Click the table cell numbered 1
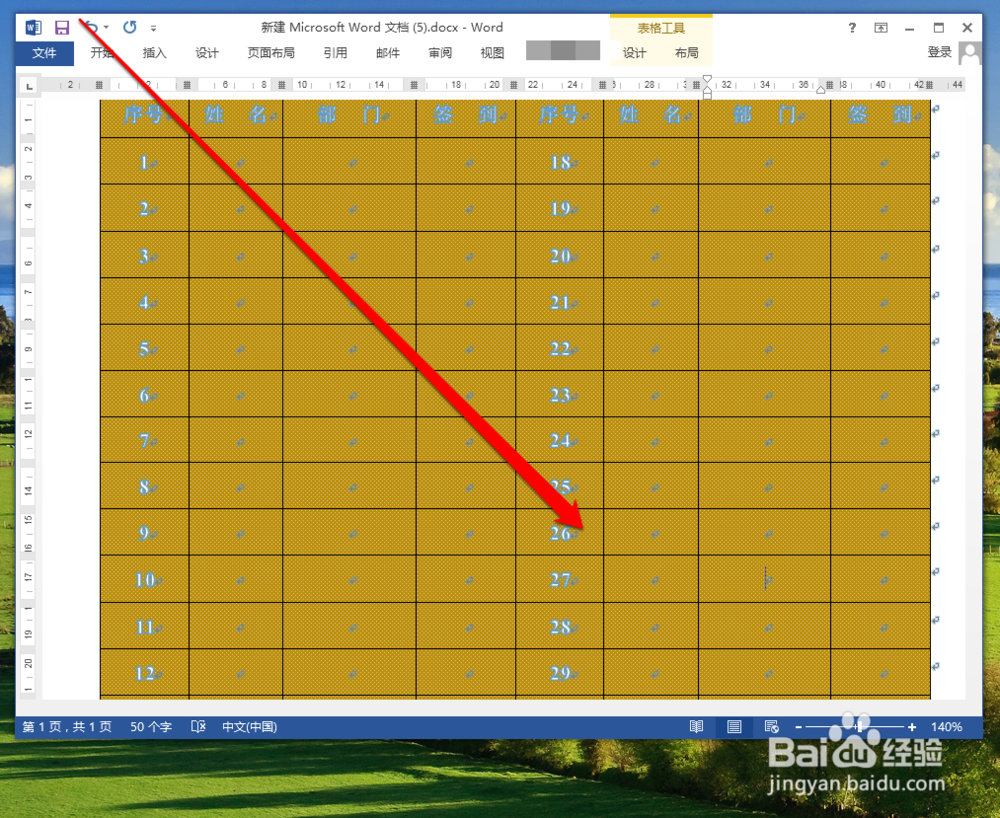Image resolution: width=1000 pixels, height=818 pixels. point(145,162)
